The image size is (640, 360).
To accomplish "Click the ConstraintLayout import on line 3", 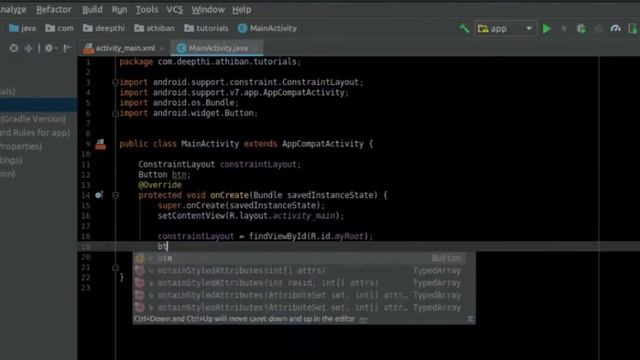I will click(x=241, y=82).
